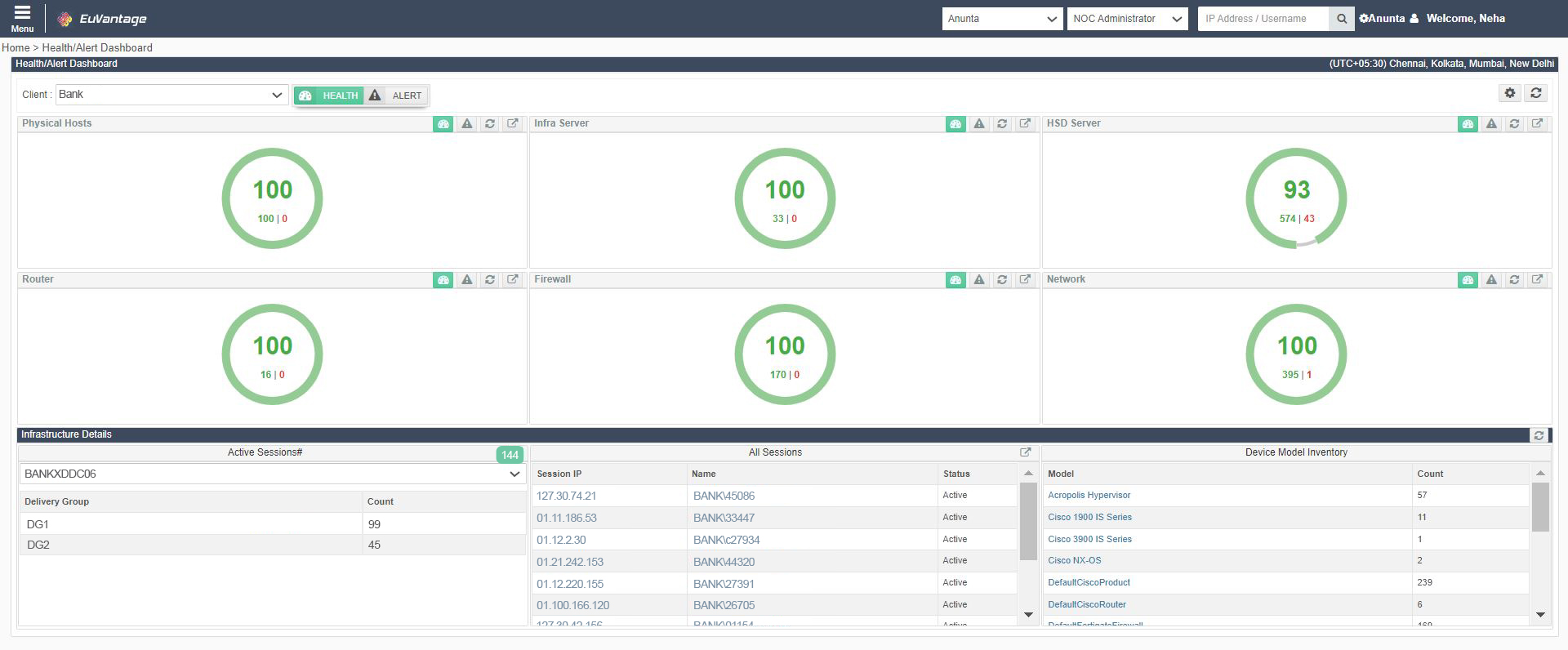Refresh the whole Health/Alert dashboard
Viewport: 1568px width, 650px height.
tap(1535, 93)
